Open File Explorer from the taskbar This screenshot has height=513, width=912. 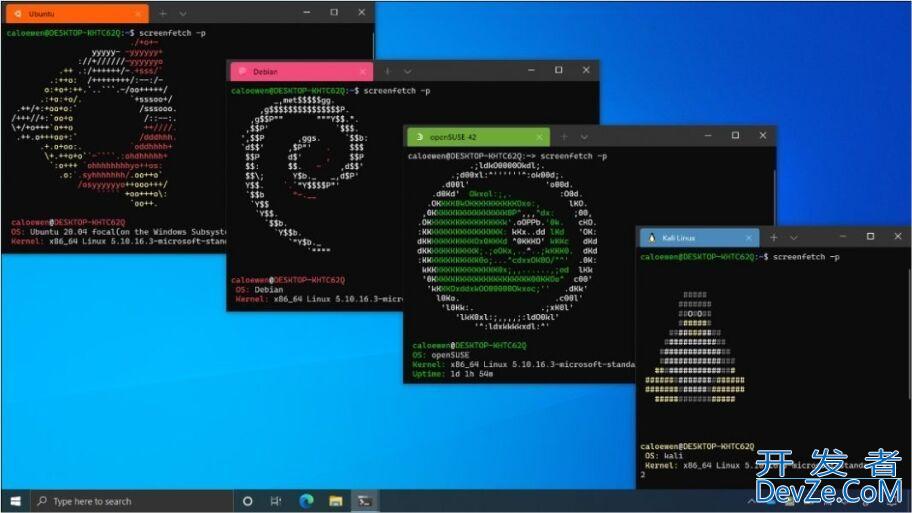[x=336, y=501]
